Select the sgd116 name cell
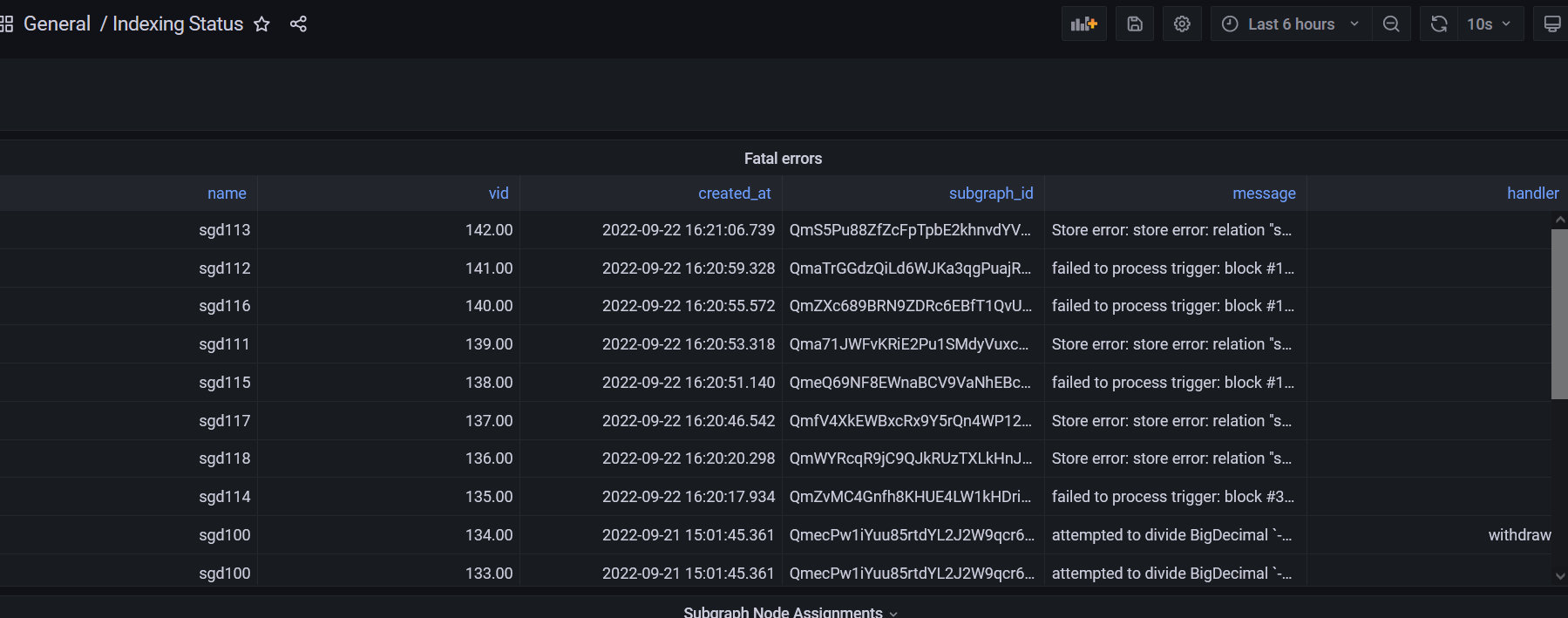 coord(225,306)
